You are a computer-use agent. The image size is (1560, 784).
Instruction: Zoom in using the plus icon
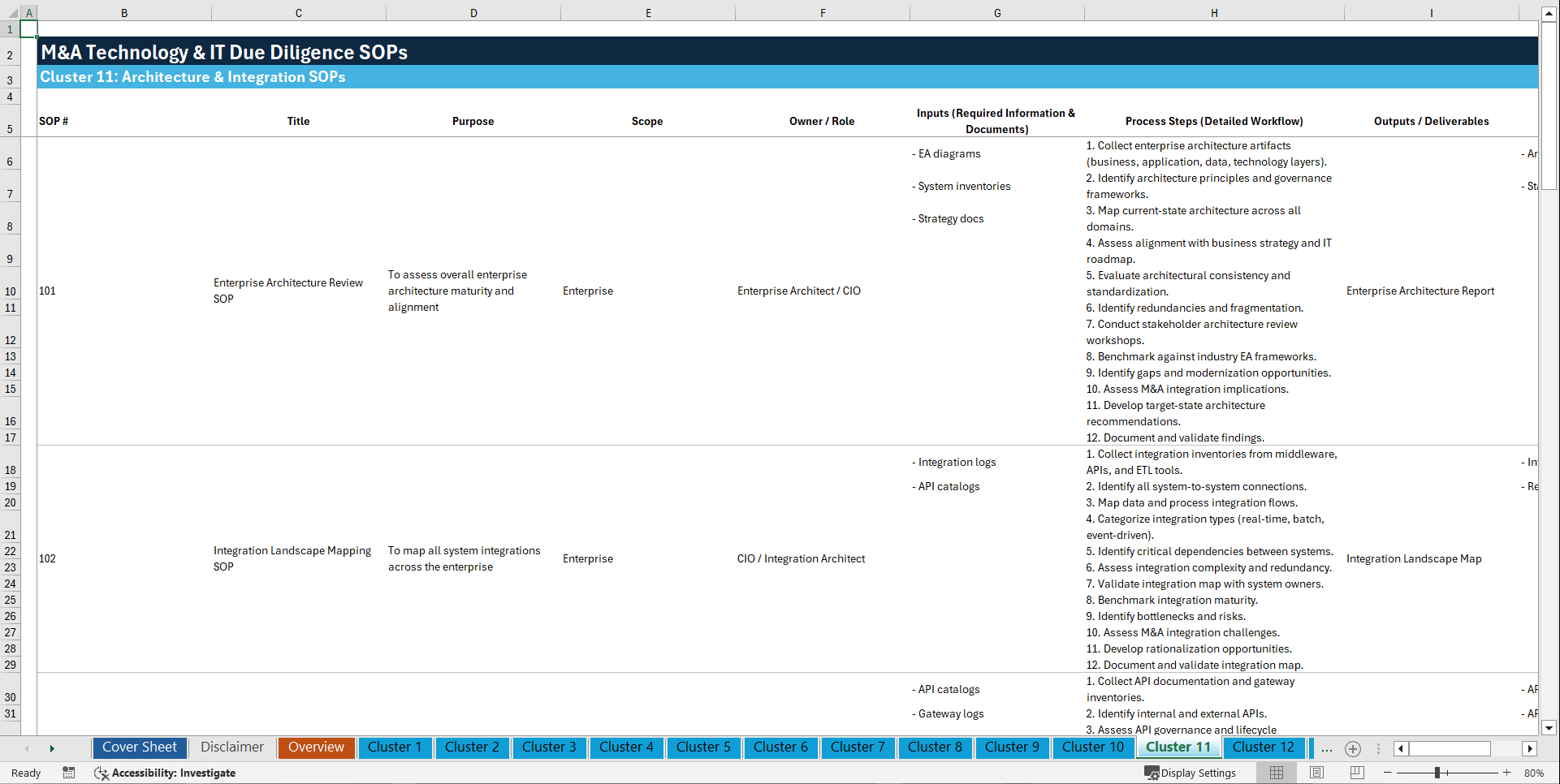tap(1509, 773)
